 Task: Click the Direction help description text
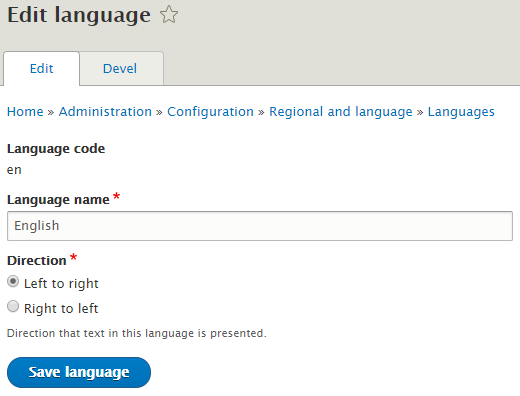click(137, 333)
